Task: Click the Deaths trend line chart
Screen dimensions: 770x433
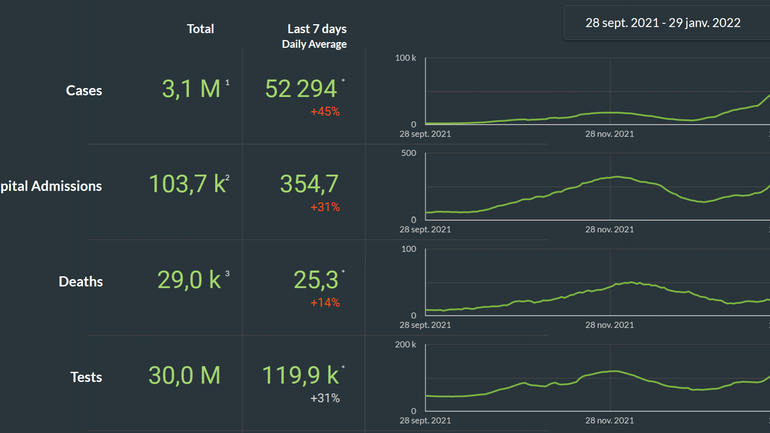Action: point(595,287)
